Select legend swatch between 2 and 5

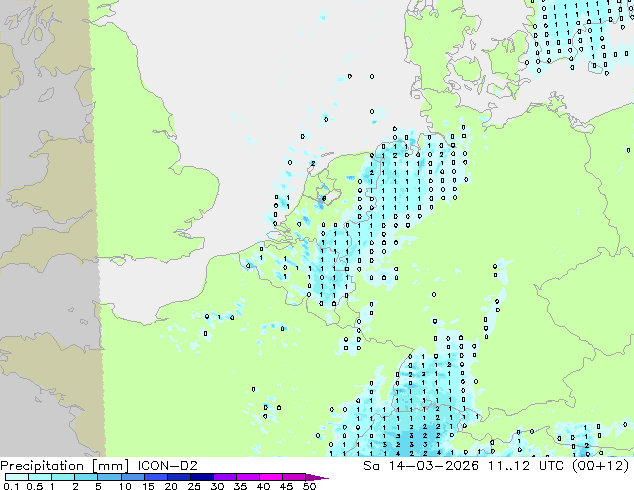click(x=86, y=477)
